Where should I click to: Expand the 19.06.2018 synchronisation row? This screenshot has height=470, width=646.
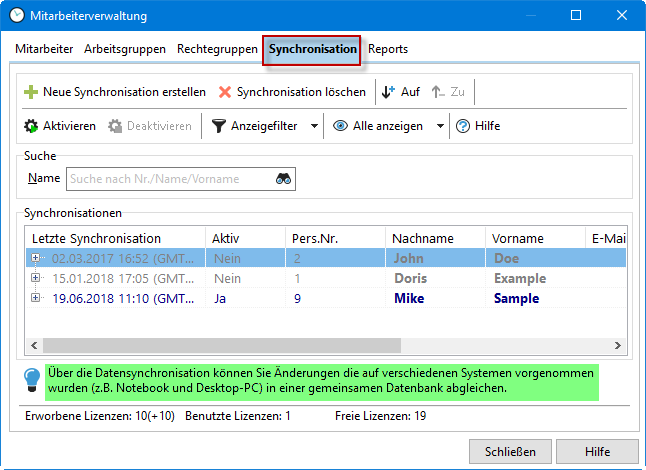point(37,298)
